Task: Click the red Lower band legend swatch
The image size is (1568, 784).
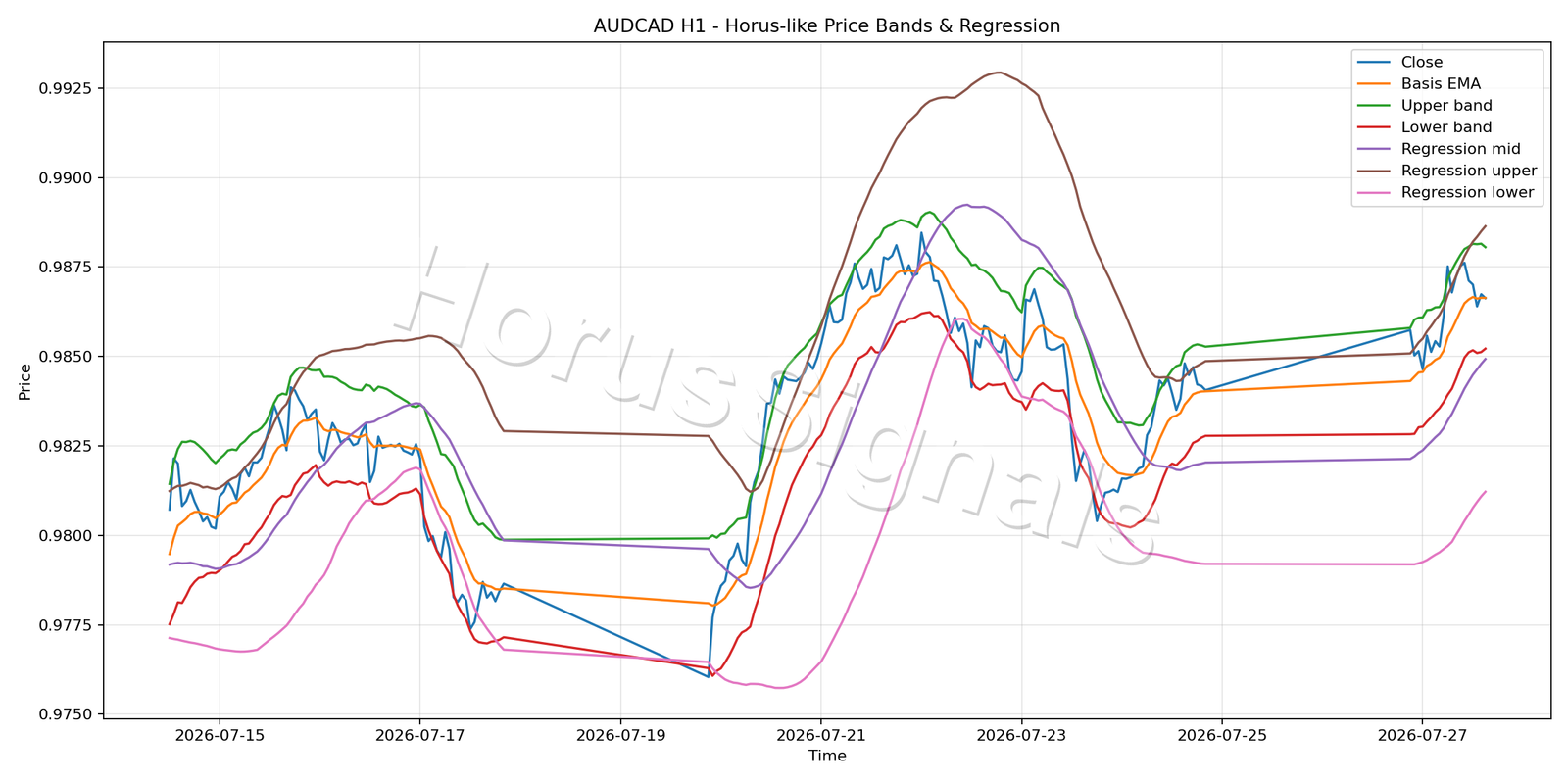Action: 1373,127
